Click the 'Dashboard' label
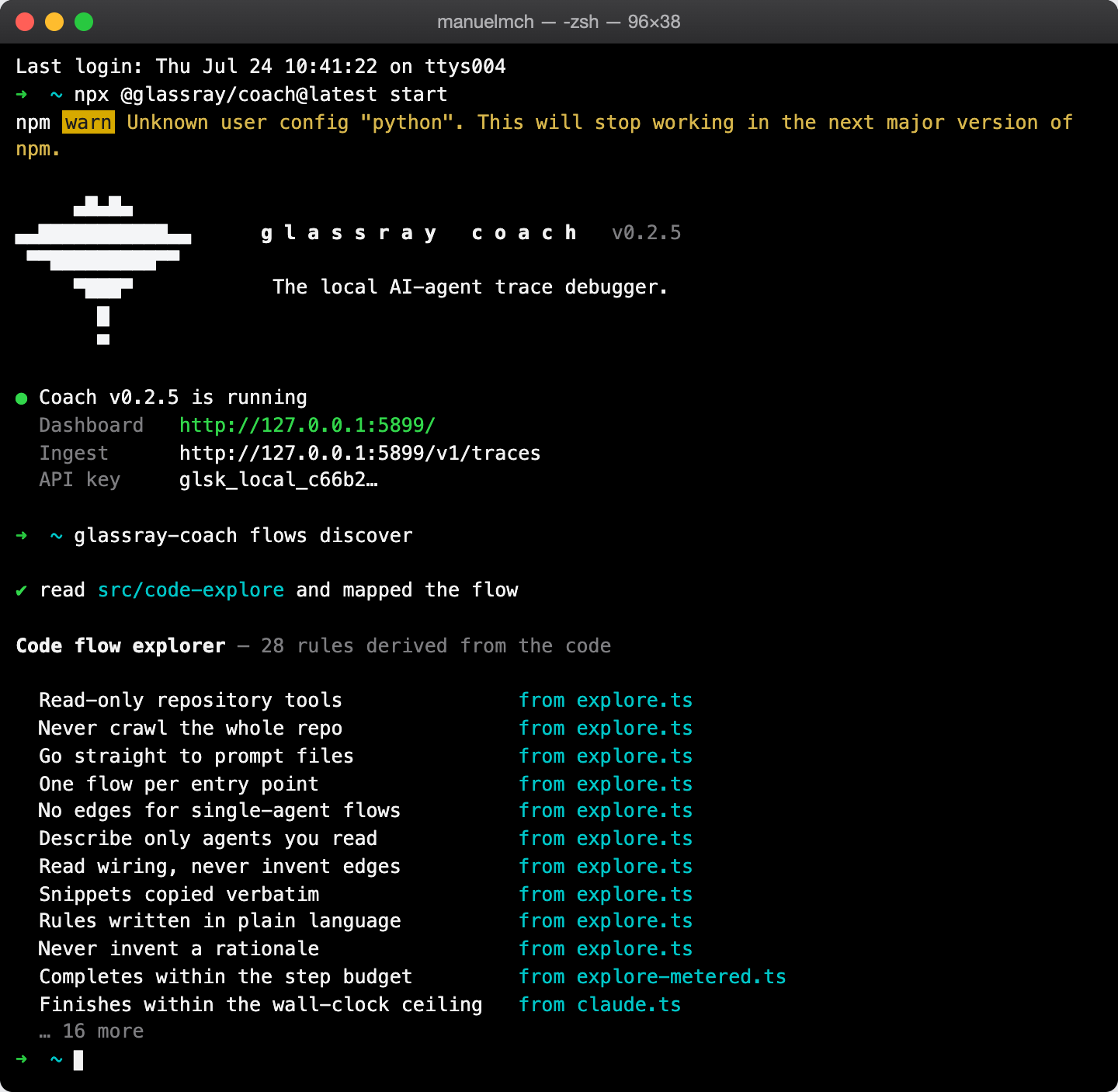This screenshot has width=1118, height=1092. [x=92, y=425]
